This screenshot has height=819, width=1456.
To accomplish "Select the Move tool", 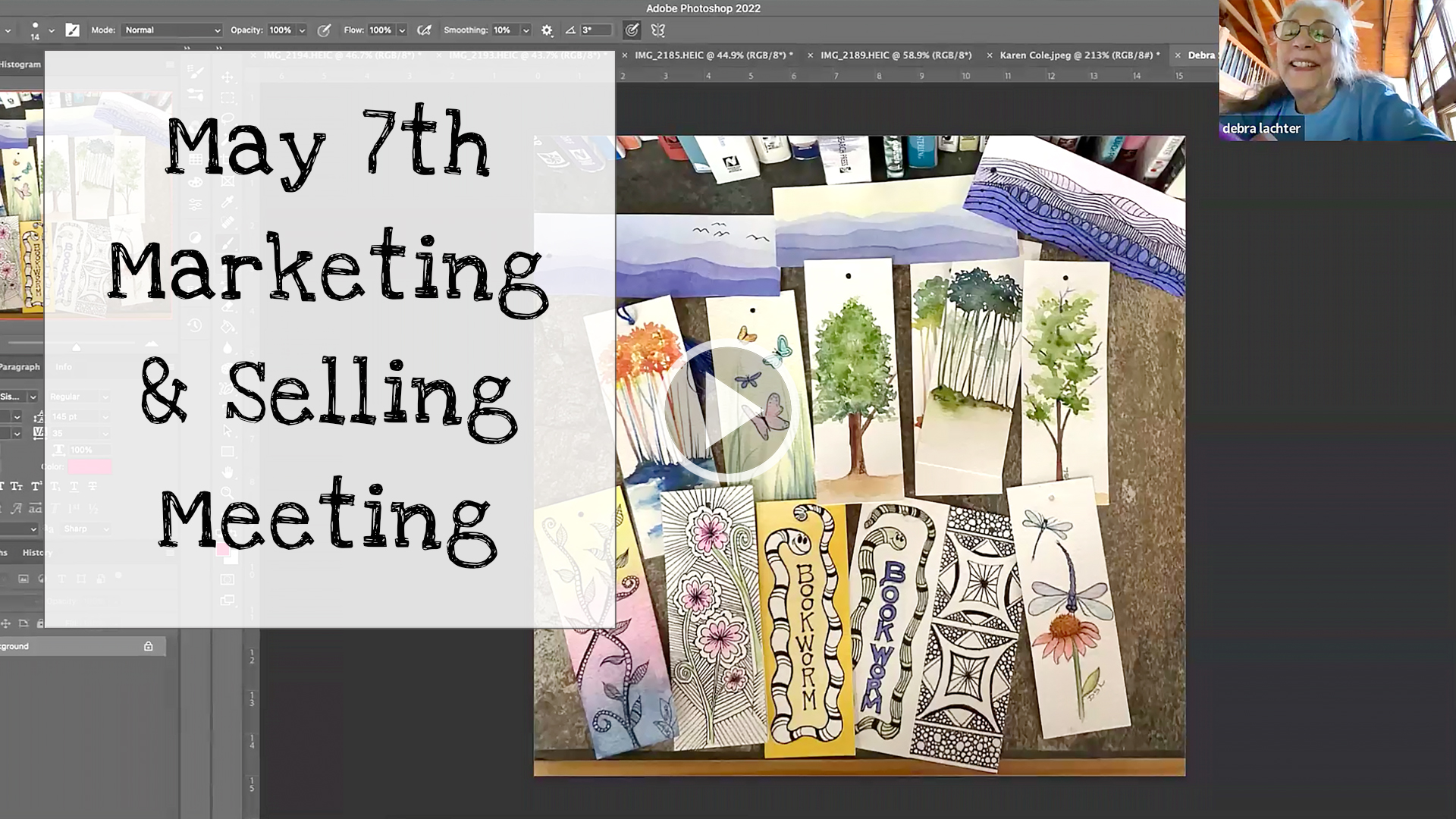I will tap(227, 77).
